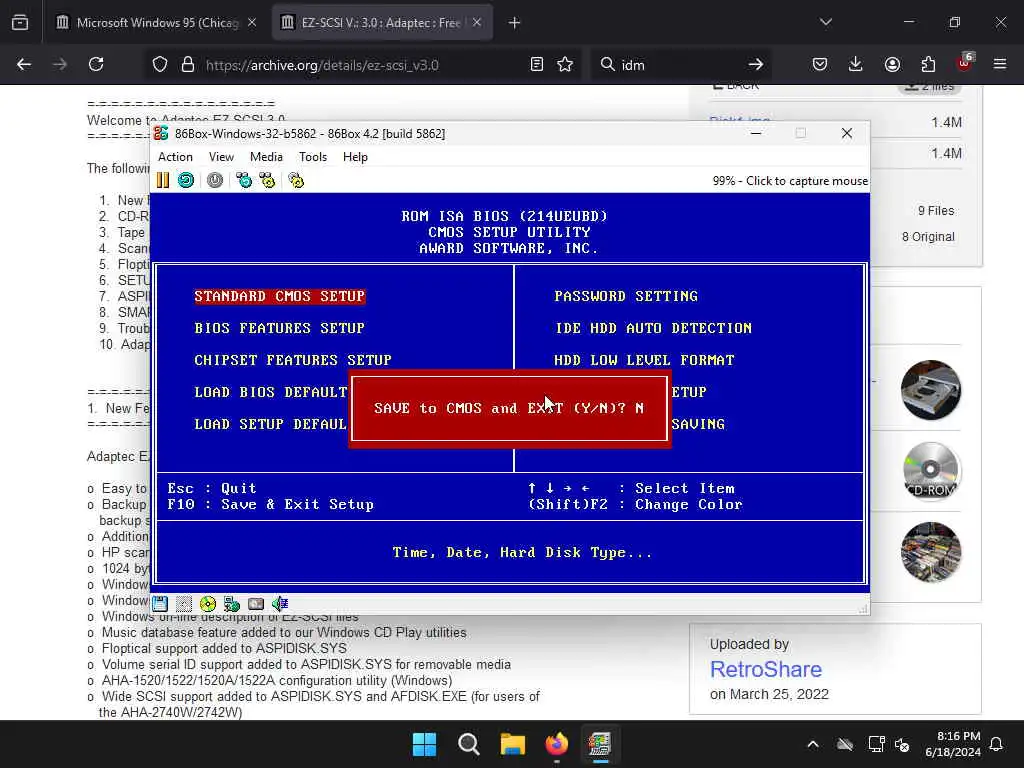Click the floppy disk status bar icon

pyautogui.click(x=160, y=603)
